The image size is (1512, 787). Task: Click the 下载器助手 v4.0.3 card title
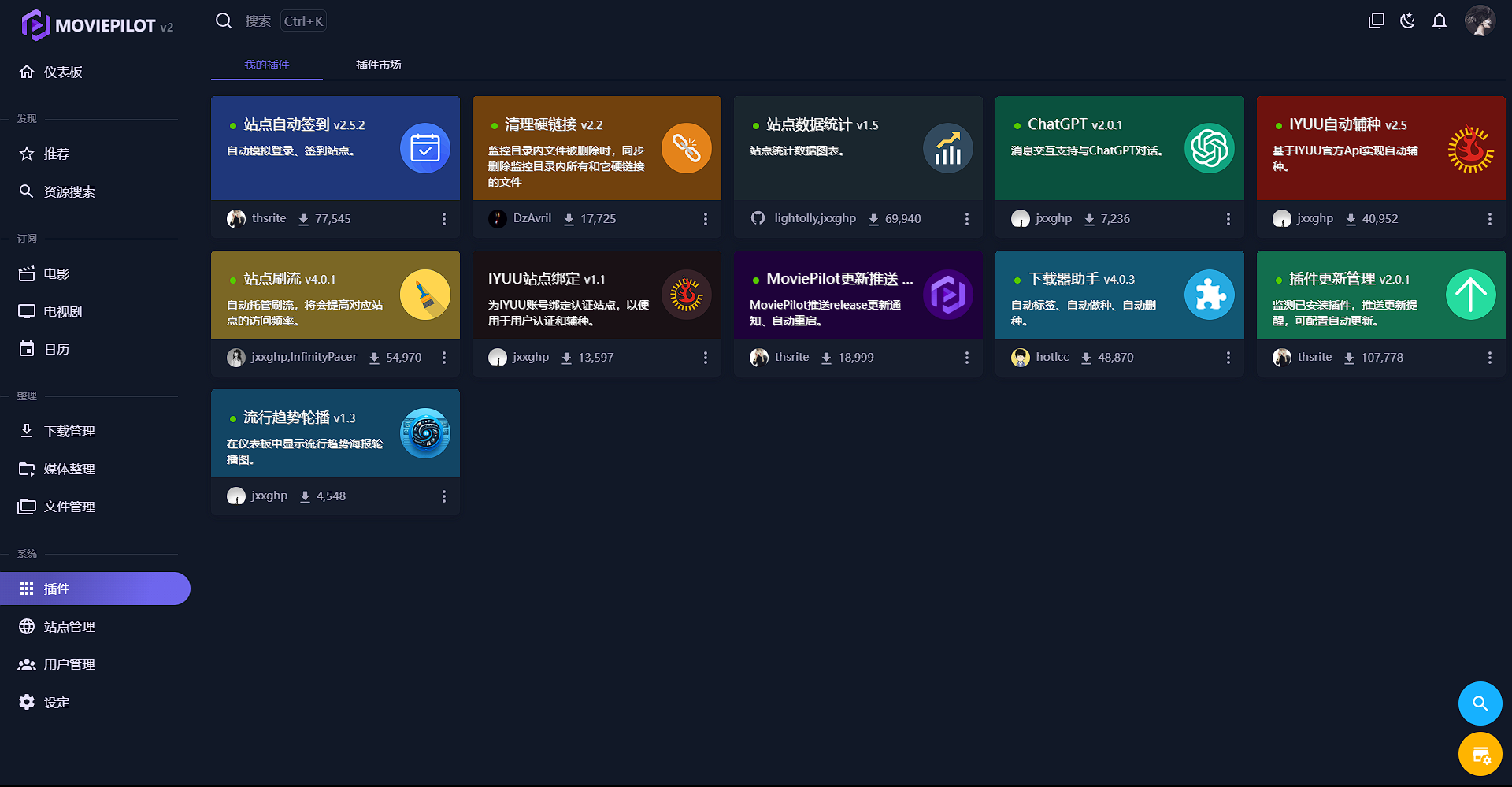tap(1081, 279)
